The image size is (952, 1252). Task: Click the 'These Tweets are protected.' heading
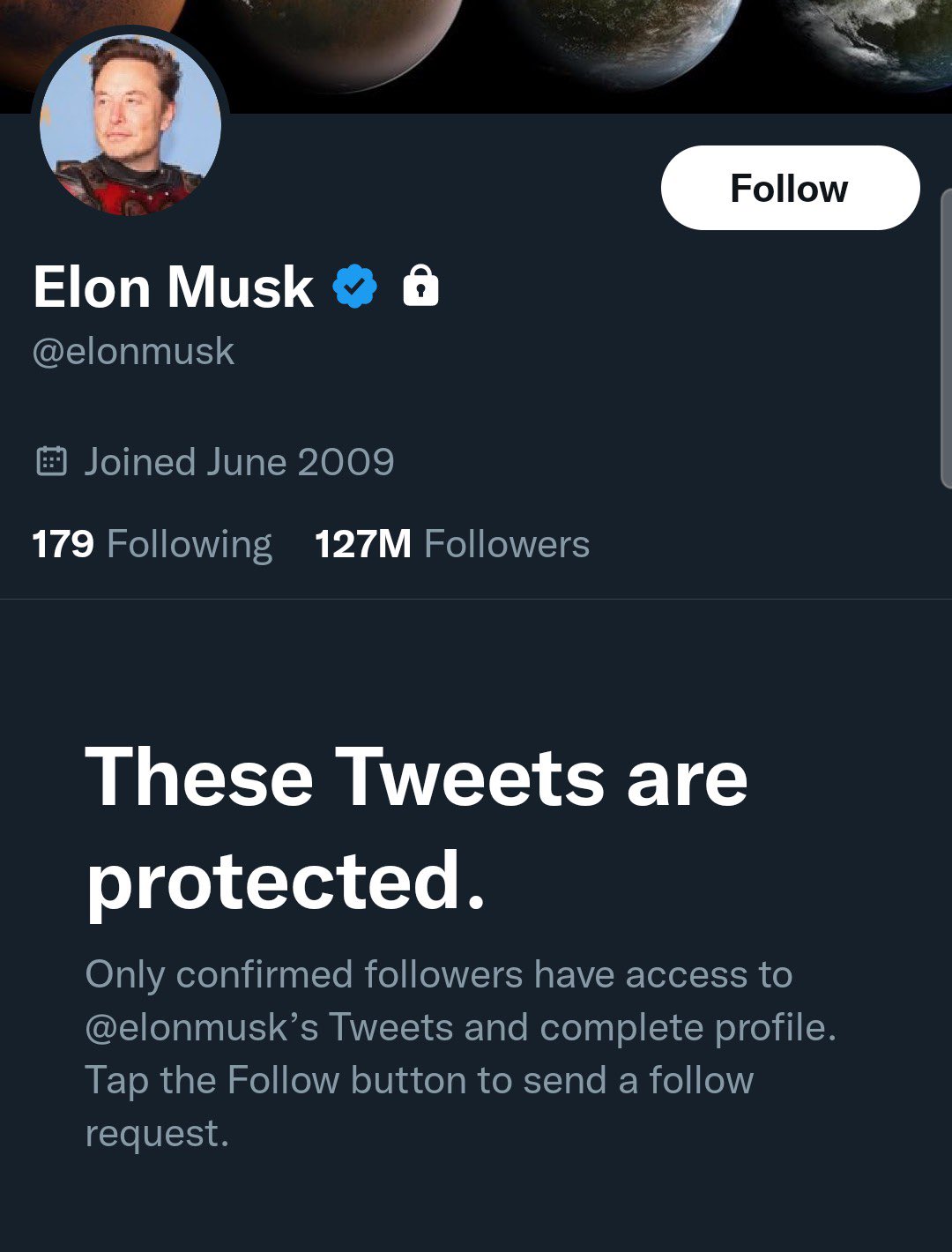point(416,829)
